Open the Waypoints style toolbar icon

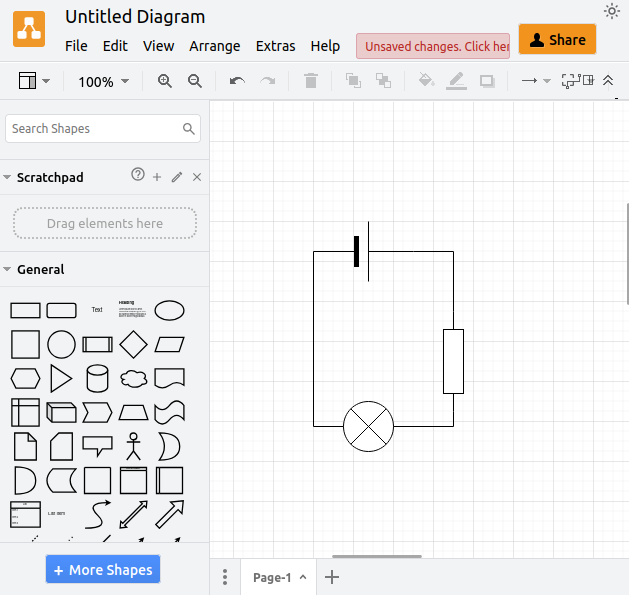571,81
